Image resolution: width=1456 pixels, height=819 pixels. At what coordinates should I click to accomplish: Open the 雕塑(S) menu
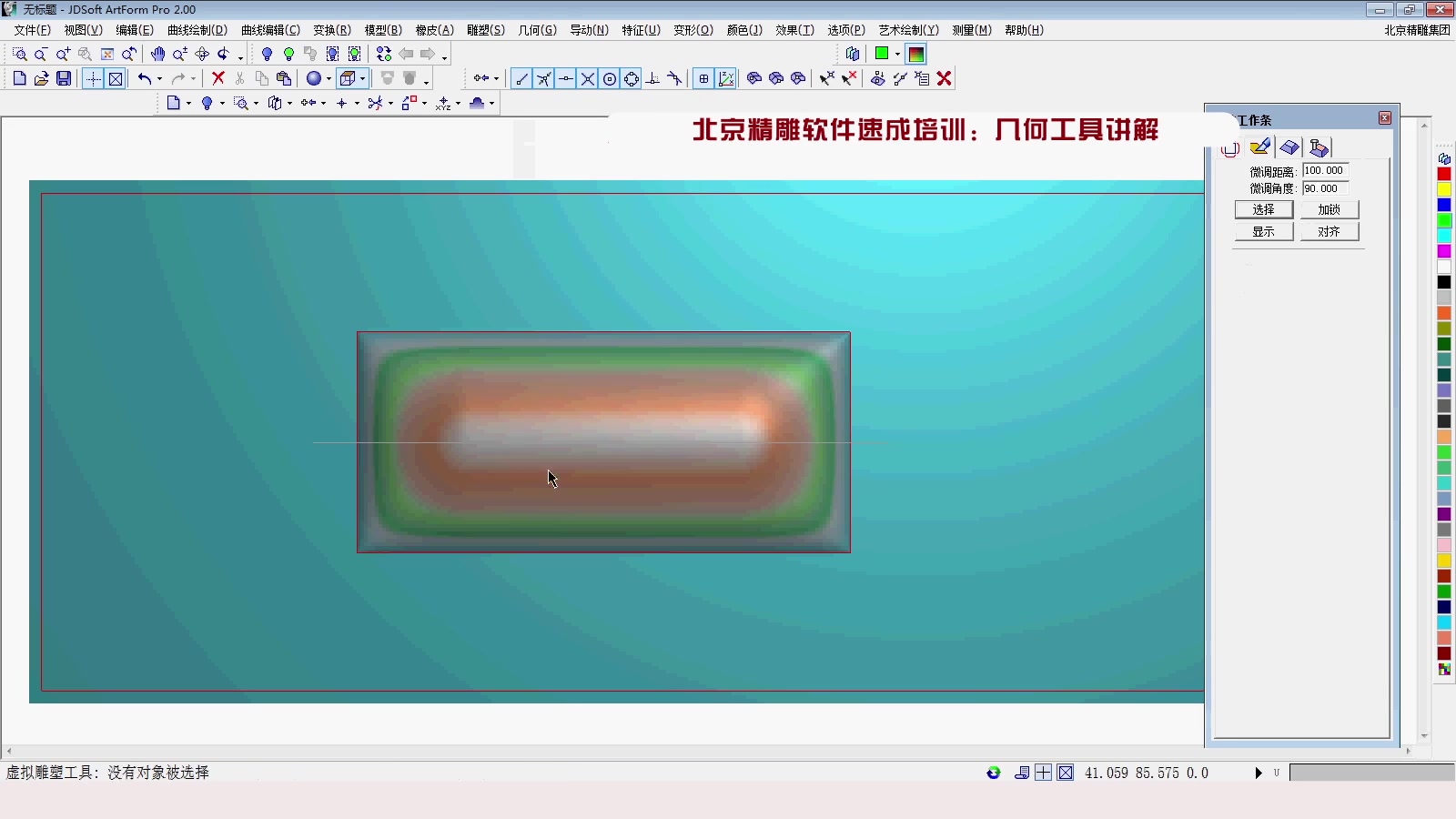point(487,30)
